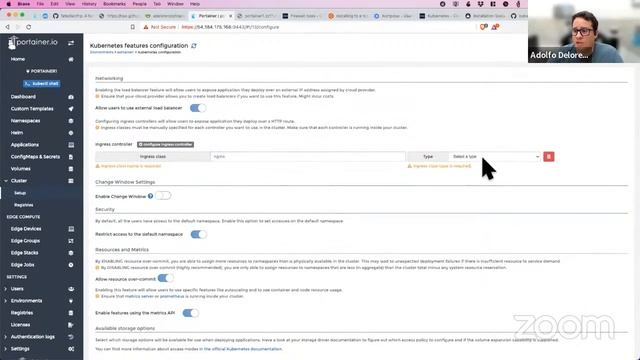This screenshot has height=360, width=640.
Task: Toggle Restrict access to the default namespace
Action: (199, 234)
